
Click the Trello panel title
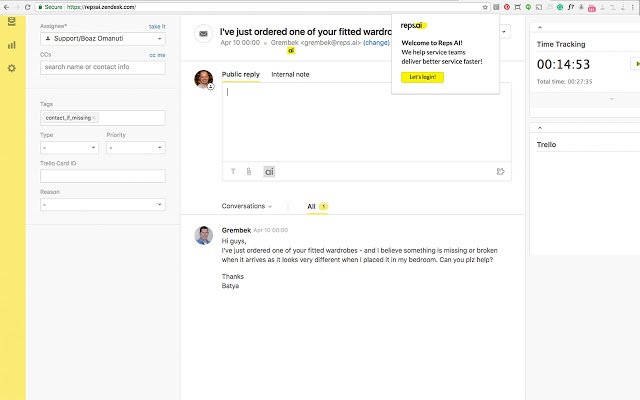(546, 144)
